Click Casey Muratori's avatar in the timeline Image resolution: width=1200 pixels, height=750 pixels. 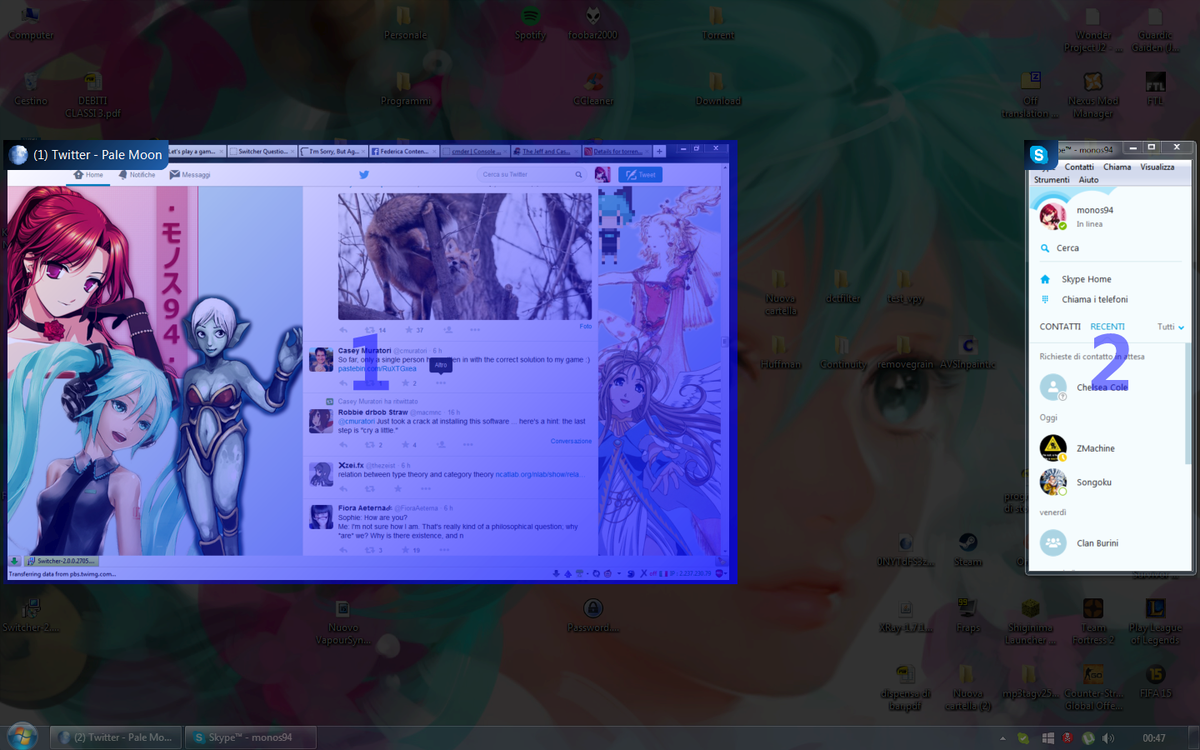pyautogui.click(x=321, y=360)
